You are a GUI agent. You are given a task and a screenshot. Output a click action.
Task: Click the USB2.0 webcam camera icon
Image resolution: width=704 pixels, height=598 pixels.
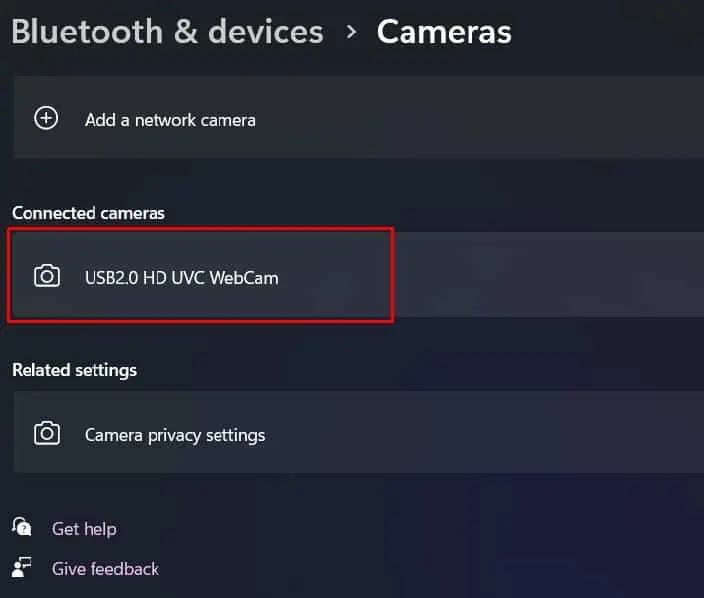coord(47,276)
